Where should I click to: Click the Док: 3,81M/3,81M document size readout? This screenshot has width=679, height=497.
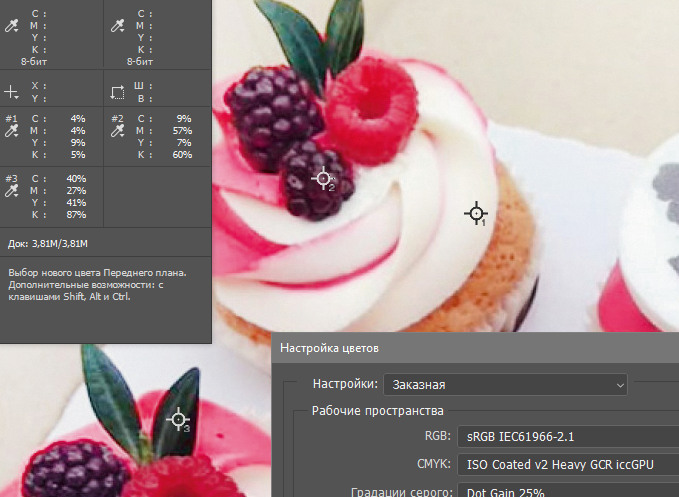48,244
